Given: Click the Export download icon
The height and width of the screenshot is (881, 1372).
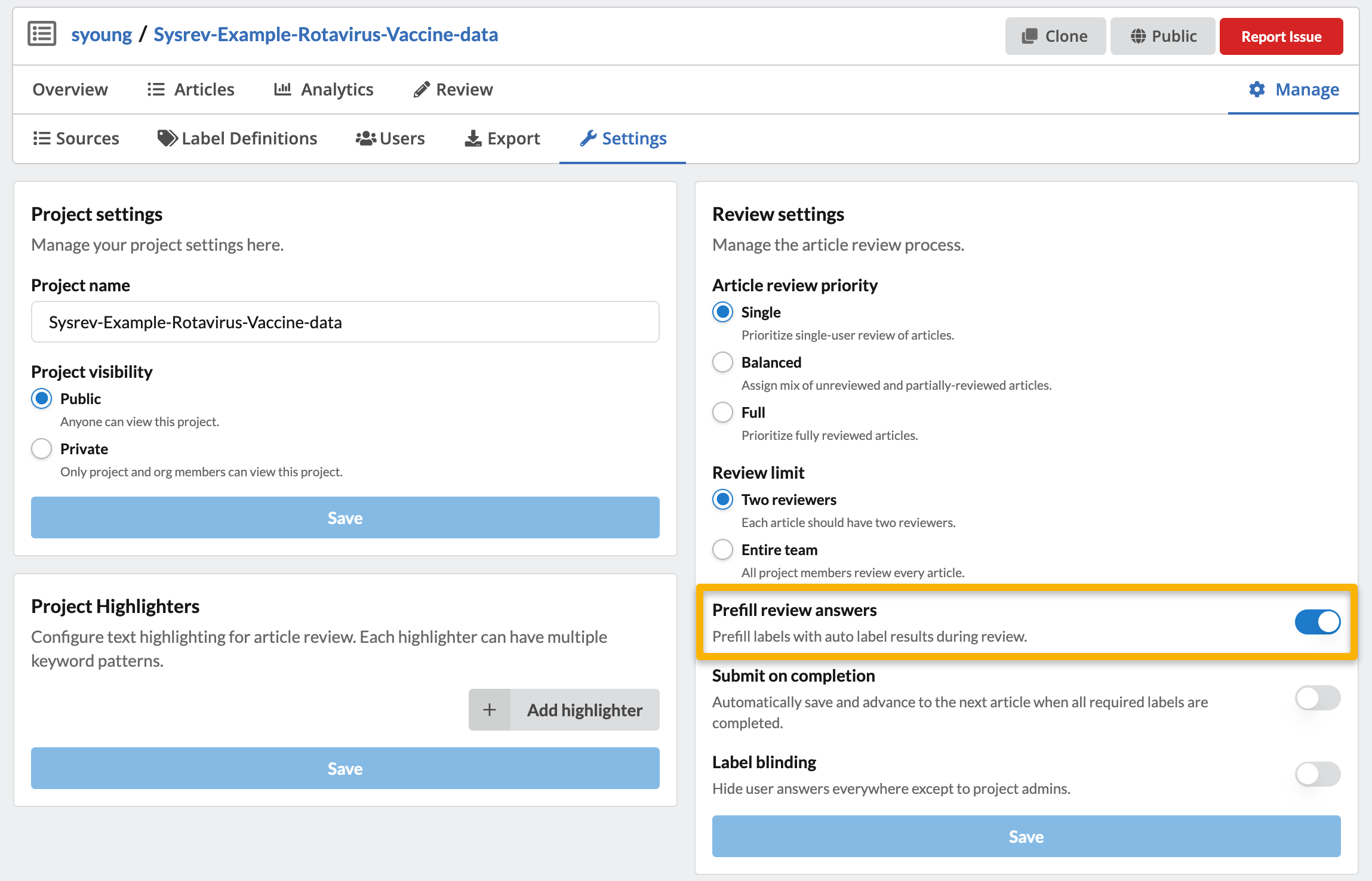Looking at the screenshot, I should tap(473, 138).
